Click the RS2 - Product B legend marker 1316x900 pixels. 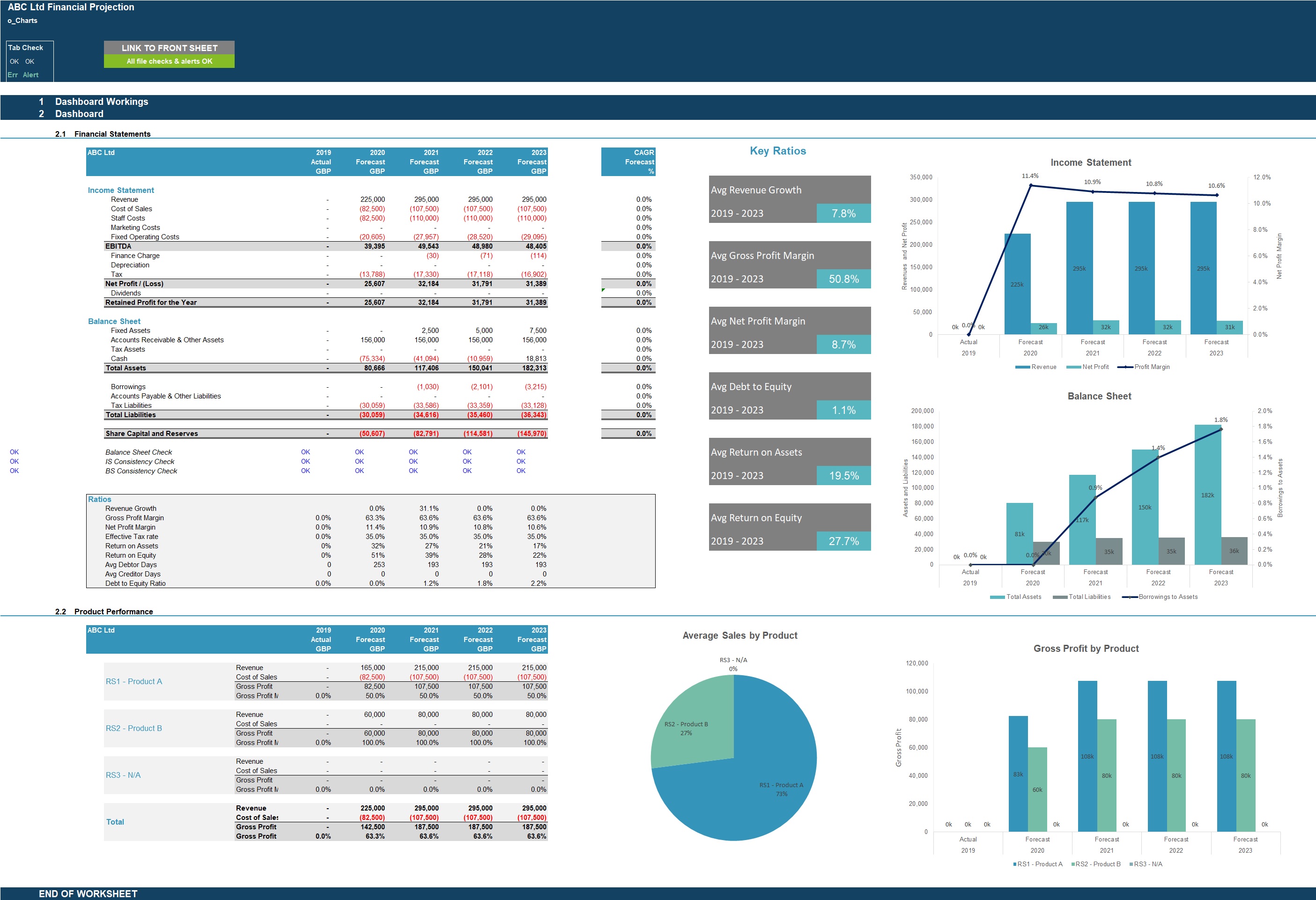tap(1073, 864)
